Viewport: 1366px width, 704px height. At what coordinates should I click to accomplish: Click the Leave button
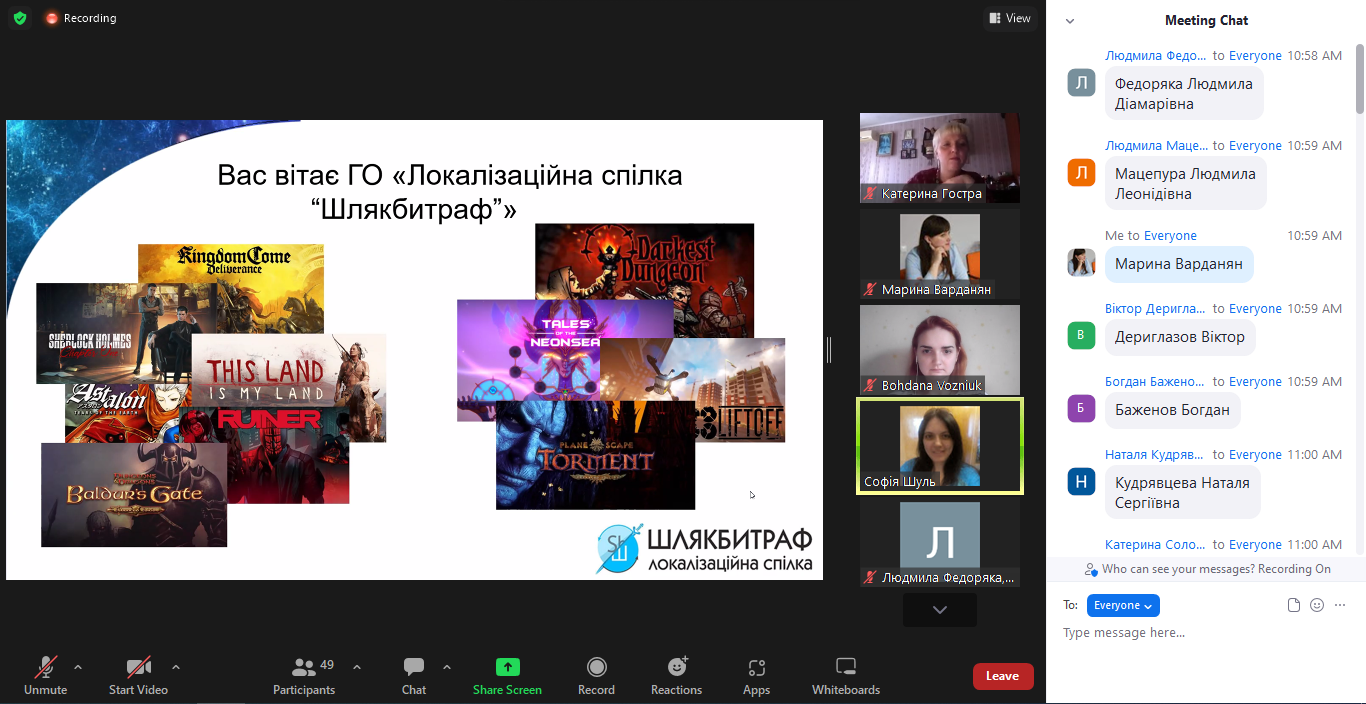coord(1002,676)
